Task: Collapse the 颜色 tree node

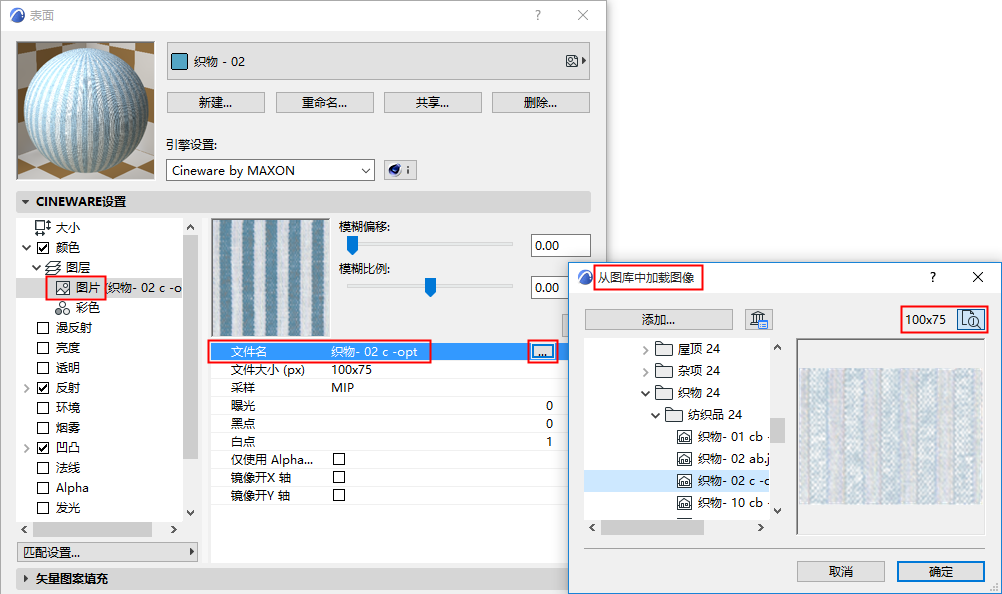Action: (x=26, y=248)
